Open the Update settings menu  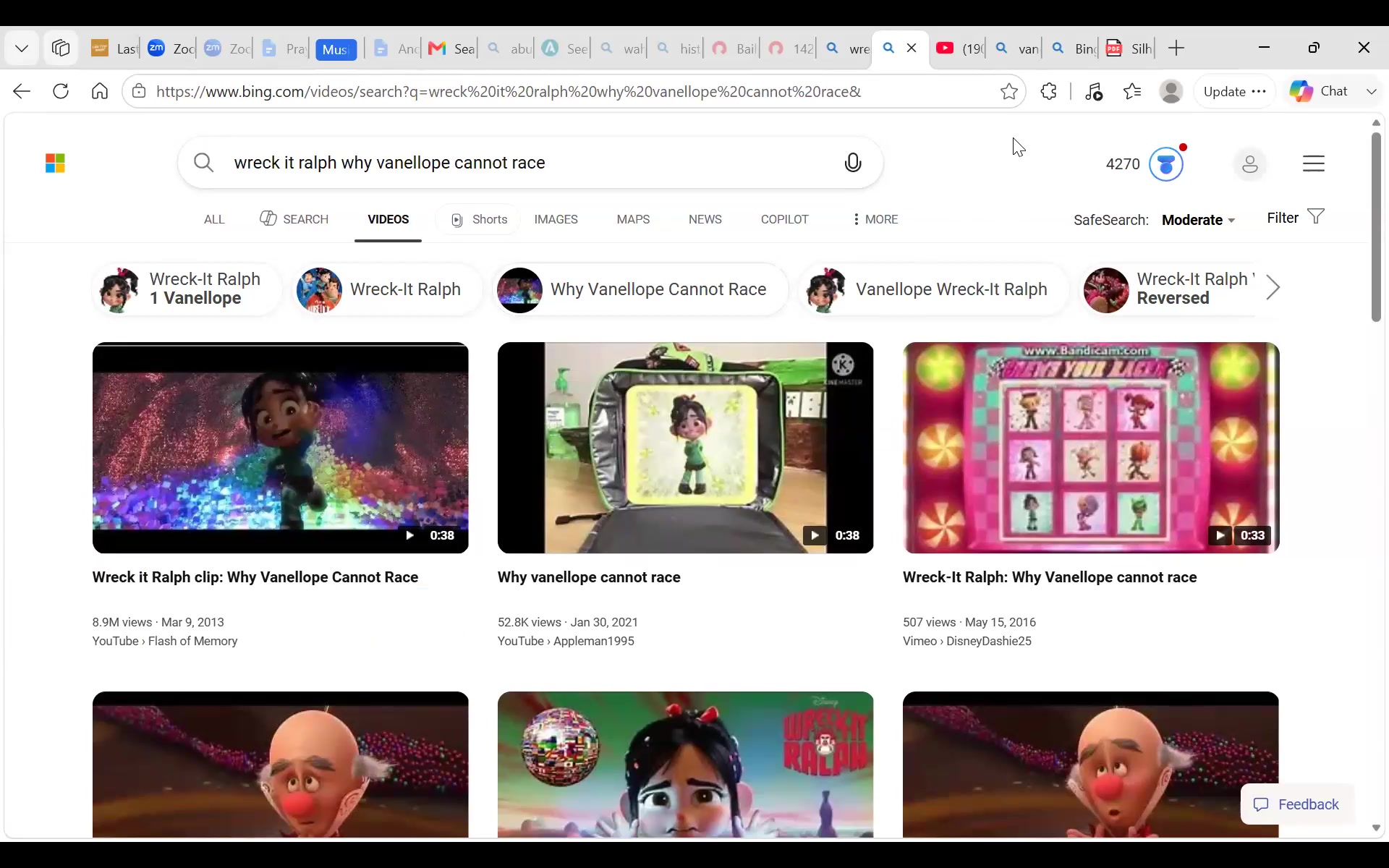pyautogui.click(x=1234, y=91)
